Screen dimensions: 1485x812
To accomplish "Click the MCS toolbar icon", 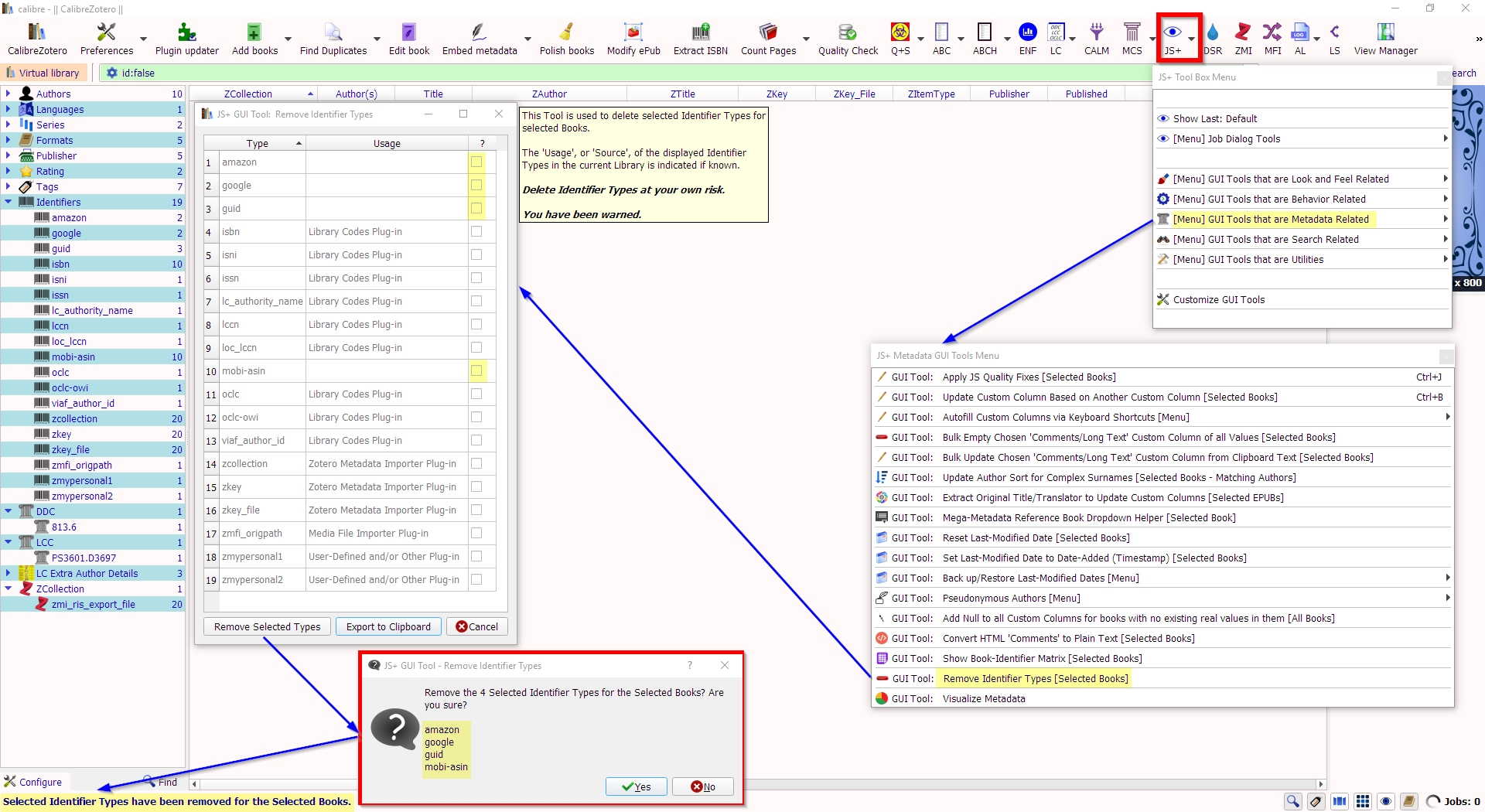I will tap(1132, 39).
